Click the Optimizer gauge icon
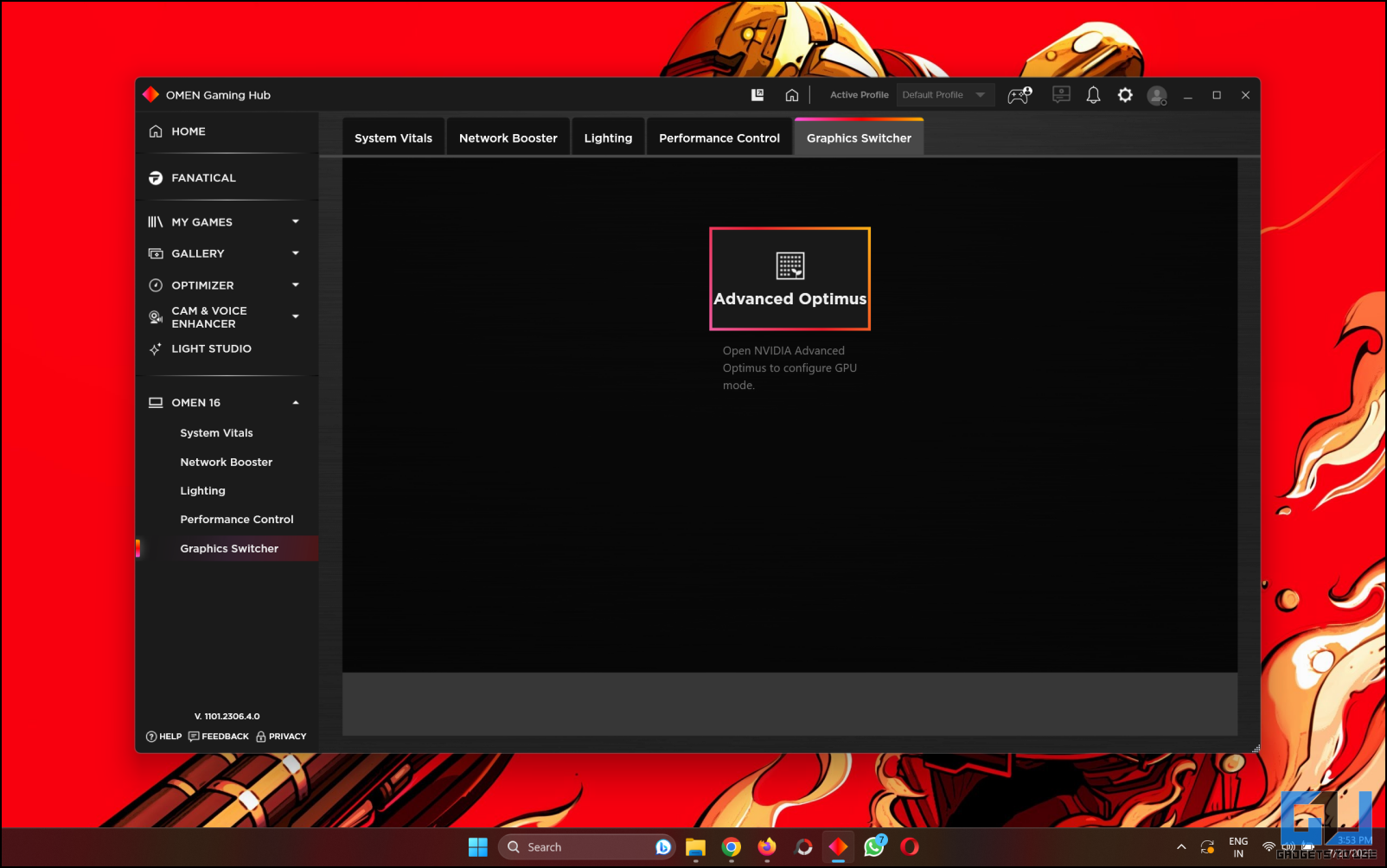This screenshot has width=1387, height=868. 156,285
